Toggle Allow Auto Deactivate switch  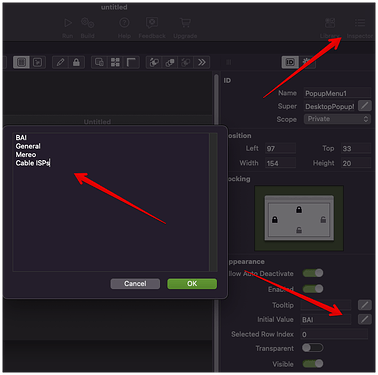click(x=313, y=273)
